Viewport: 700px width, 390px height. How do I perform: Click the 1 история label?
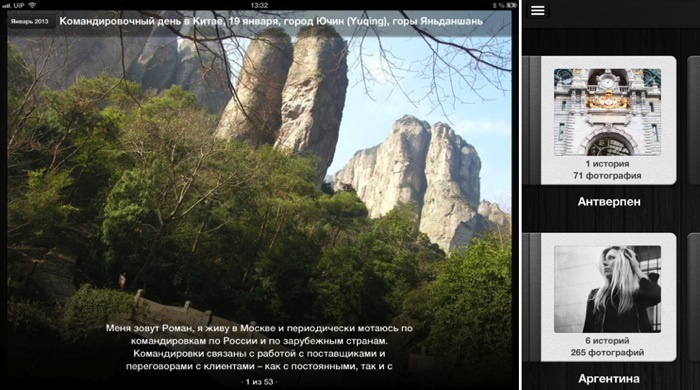click(x=607, y=164)
